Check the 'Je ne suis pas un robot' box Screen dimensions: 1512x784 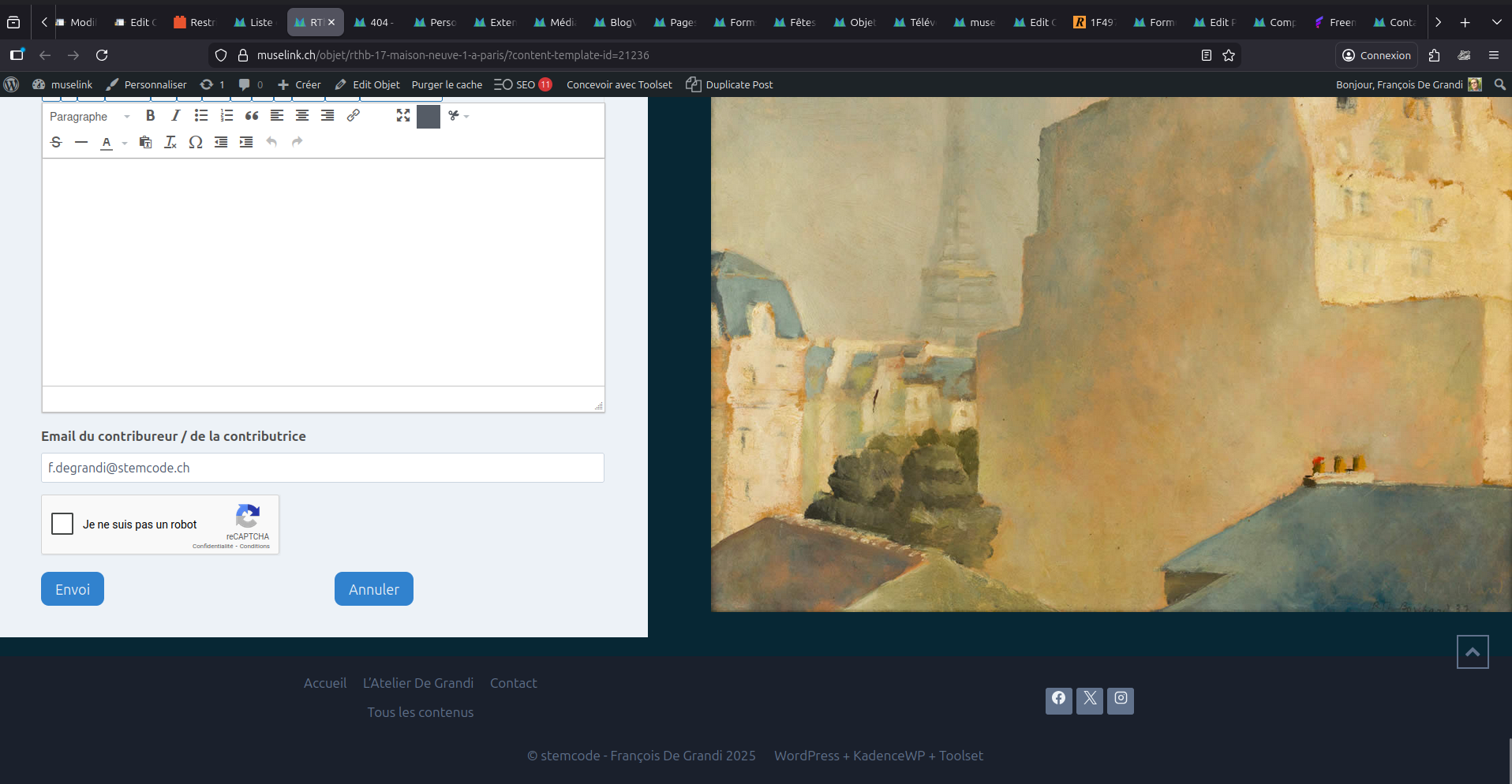[62, 524]
